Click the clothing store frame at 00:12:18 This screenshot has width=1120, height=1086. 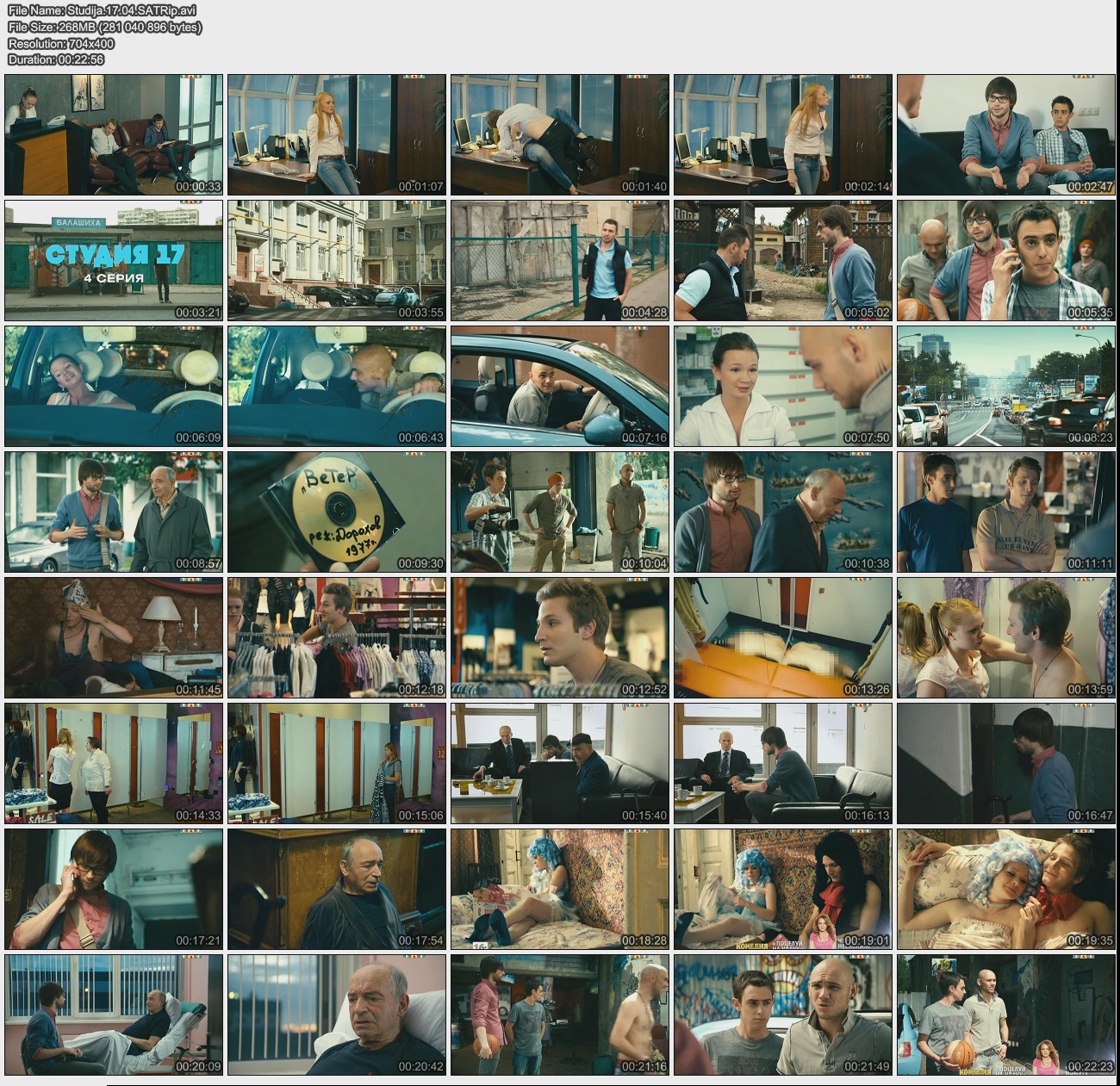[337, 637]
